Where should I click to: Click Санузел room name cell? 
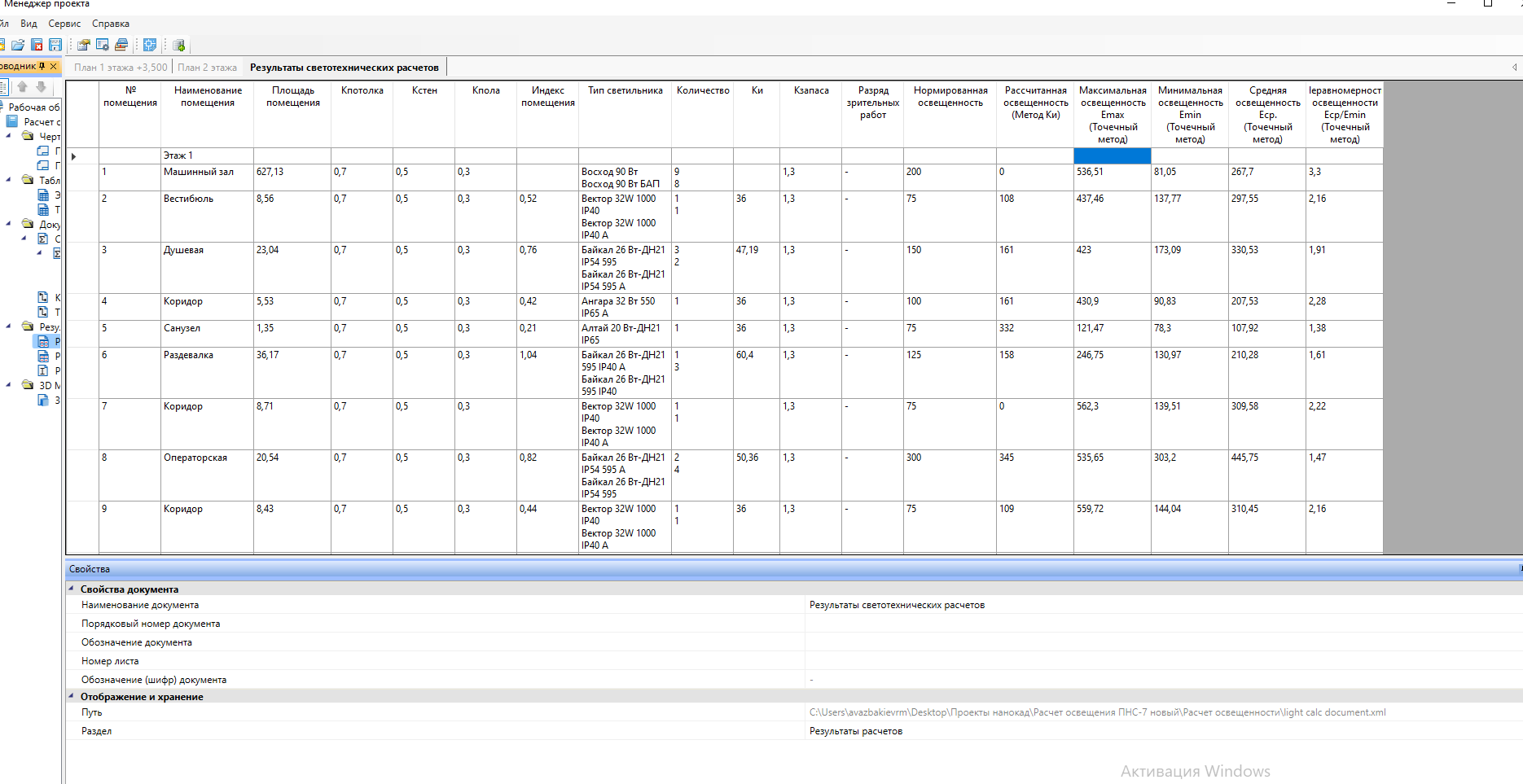[207, 334]
